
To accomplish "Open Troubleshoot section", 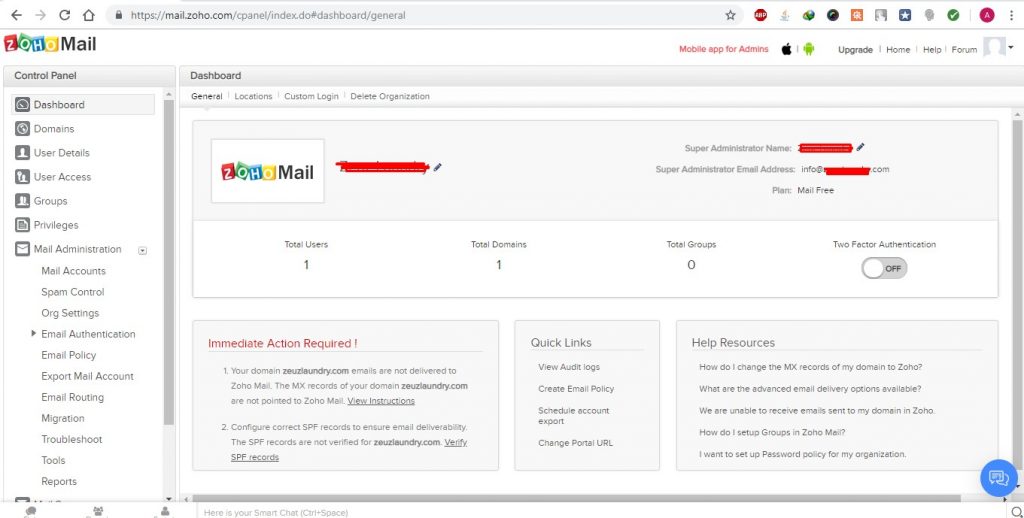I will point(72,440).
